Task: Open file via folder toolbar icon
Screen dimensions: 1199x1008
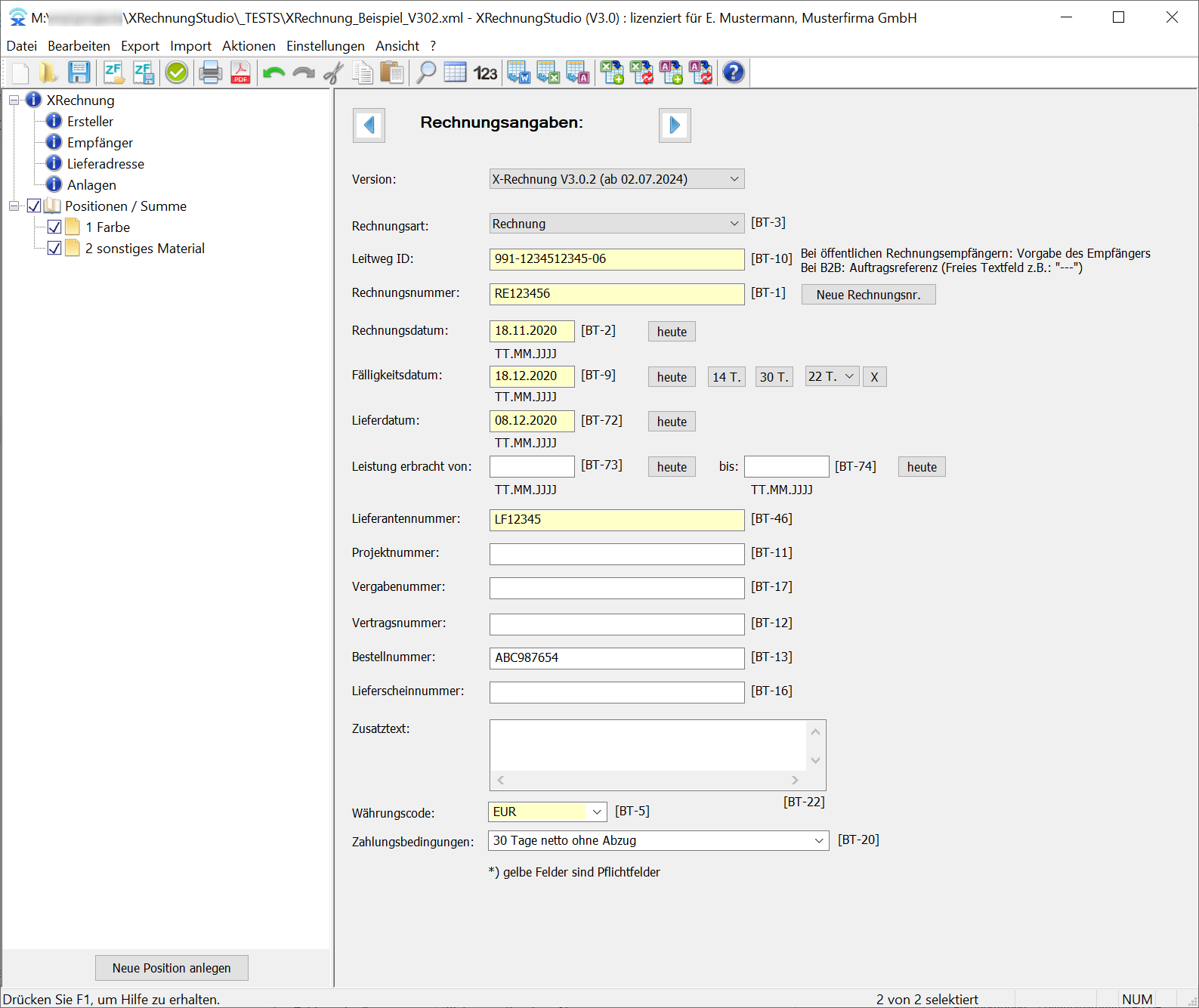Action: [48, 73]
